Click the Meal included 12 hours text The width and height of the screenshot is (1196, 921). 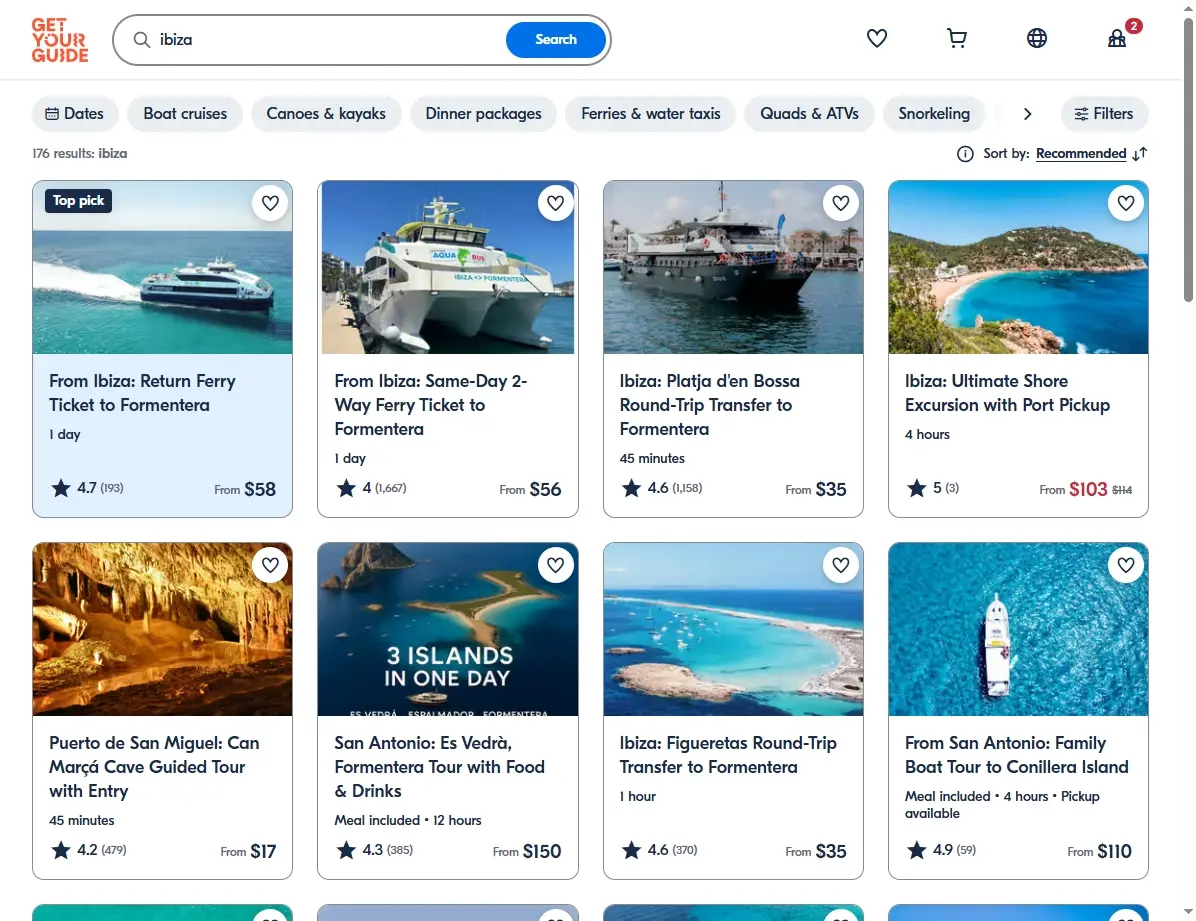coord(408,820)
